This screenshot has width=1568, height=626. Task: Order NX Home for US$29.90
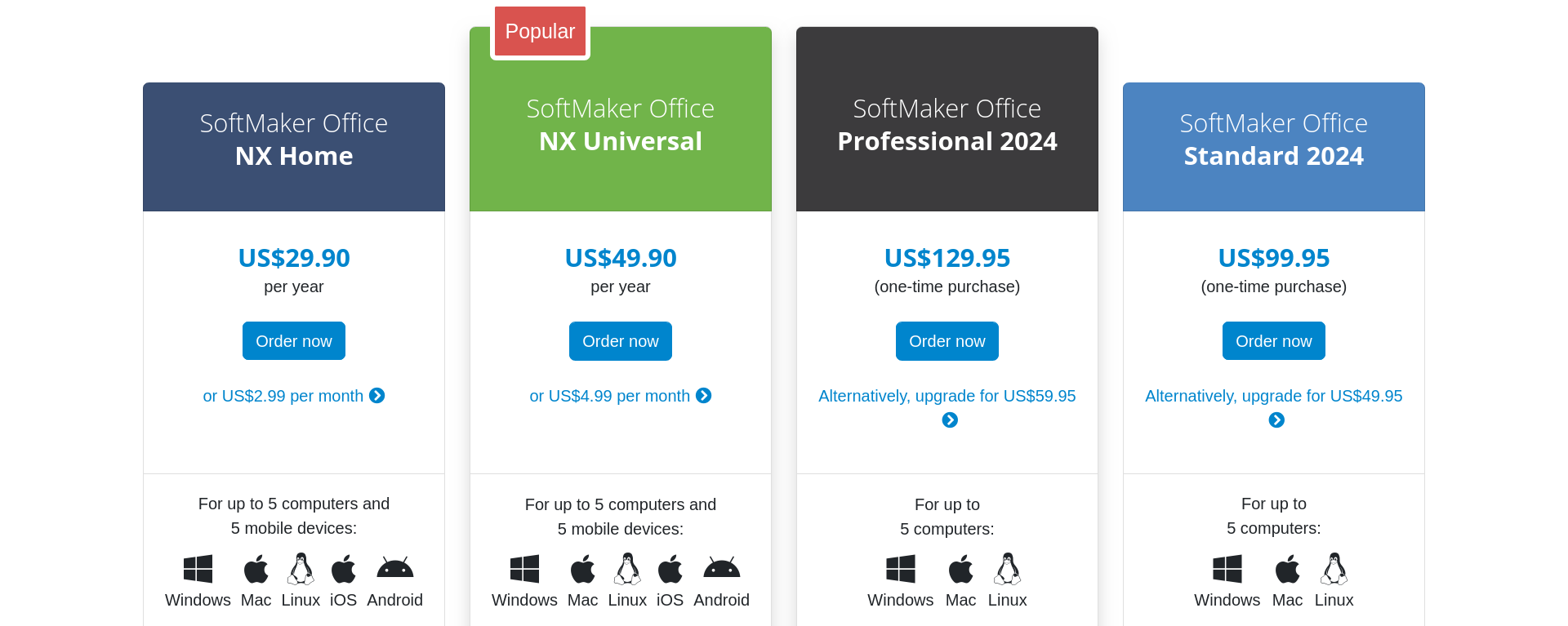294,341
